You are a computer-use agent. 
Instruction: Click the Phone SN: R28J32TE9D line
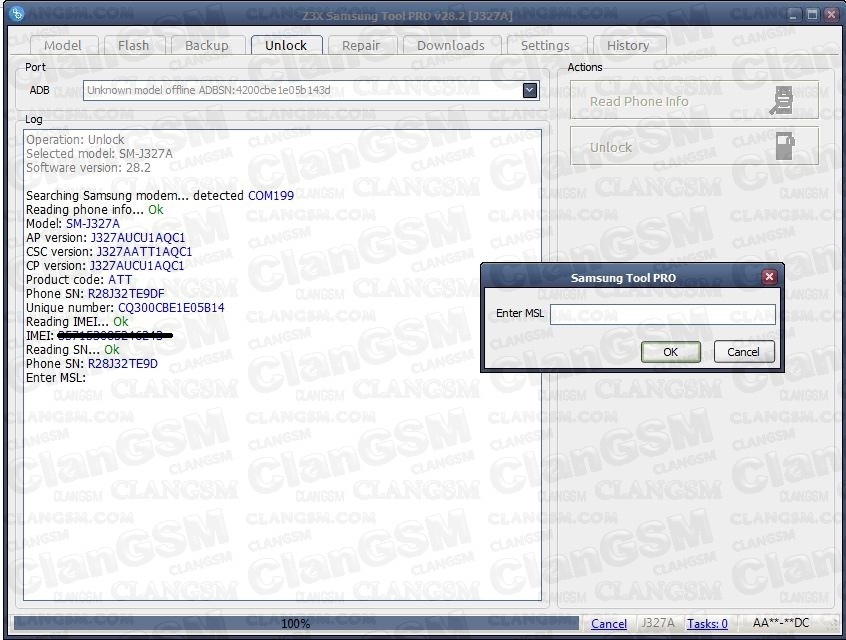click(x=92, y=364)
